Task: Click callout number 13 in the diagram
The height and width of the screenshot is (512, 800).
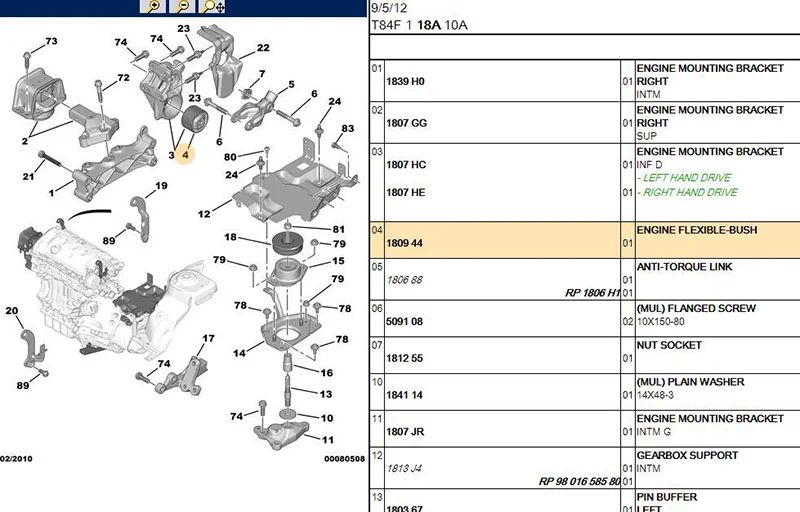Action: pos(326,394)
